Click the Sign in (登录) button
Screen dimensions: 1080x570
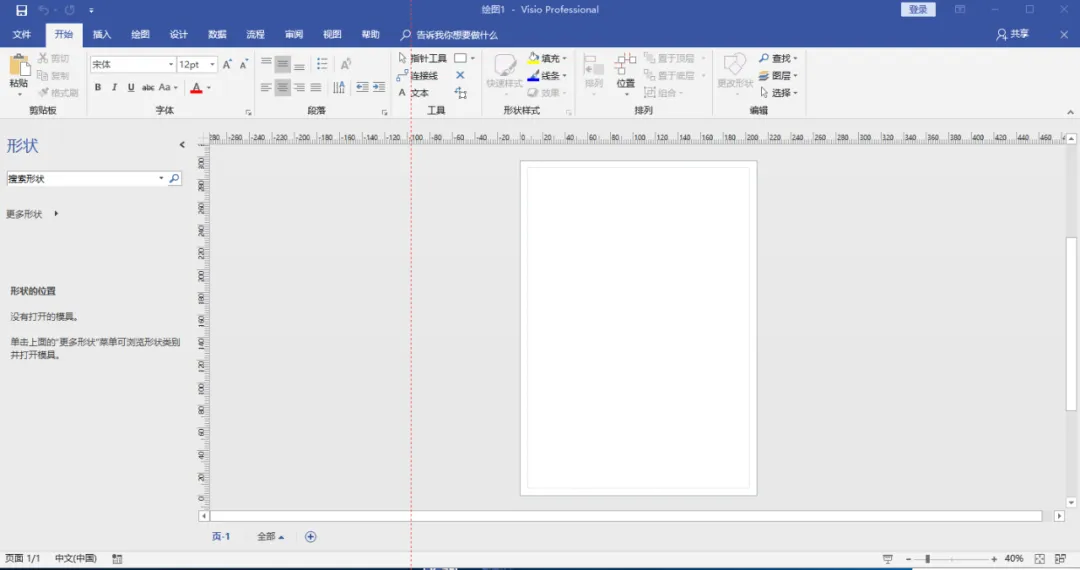pyautogui.click(x=918, y=10)
